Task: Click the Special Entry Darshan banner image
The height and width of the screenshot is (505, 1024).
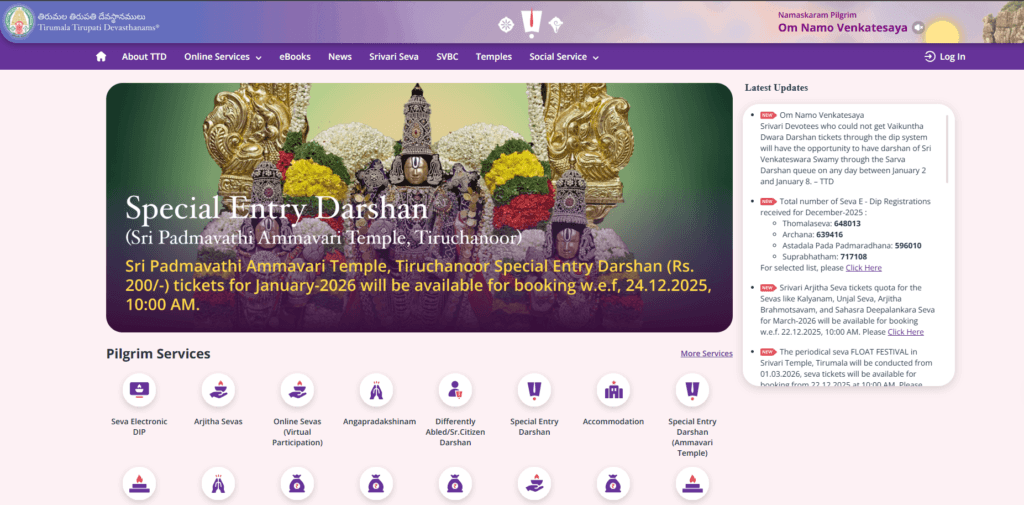Action: coord(419,208)
